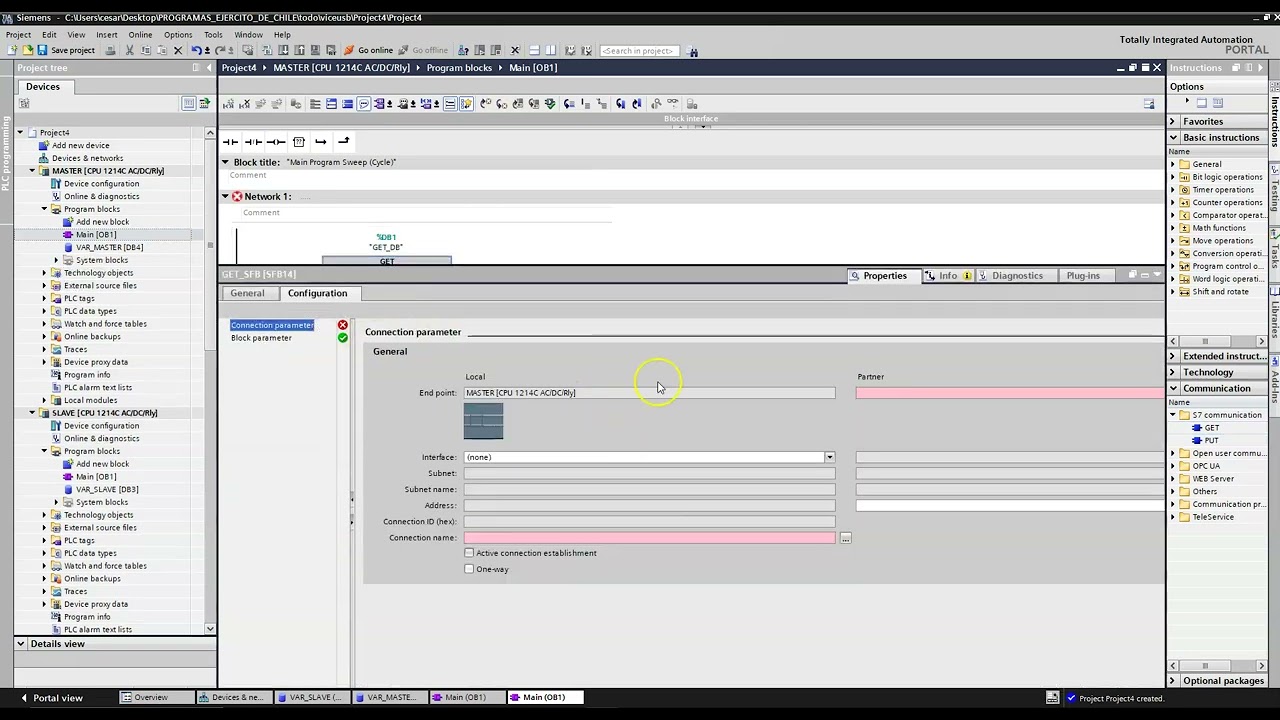Expand Bit logic operations folder
Viewport: 1280px width, 720px height.
click(1173, 177)
